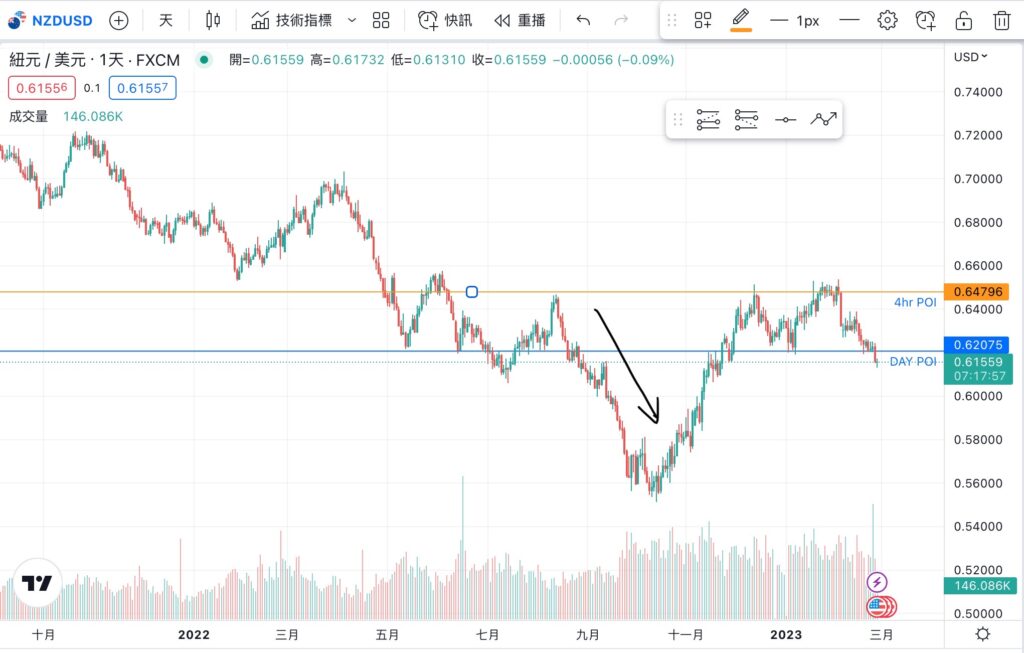Click the 快訊 alert button
Image resolution: width=1024 pixels, height=653 pixels.
445,20
